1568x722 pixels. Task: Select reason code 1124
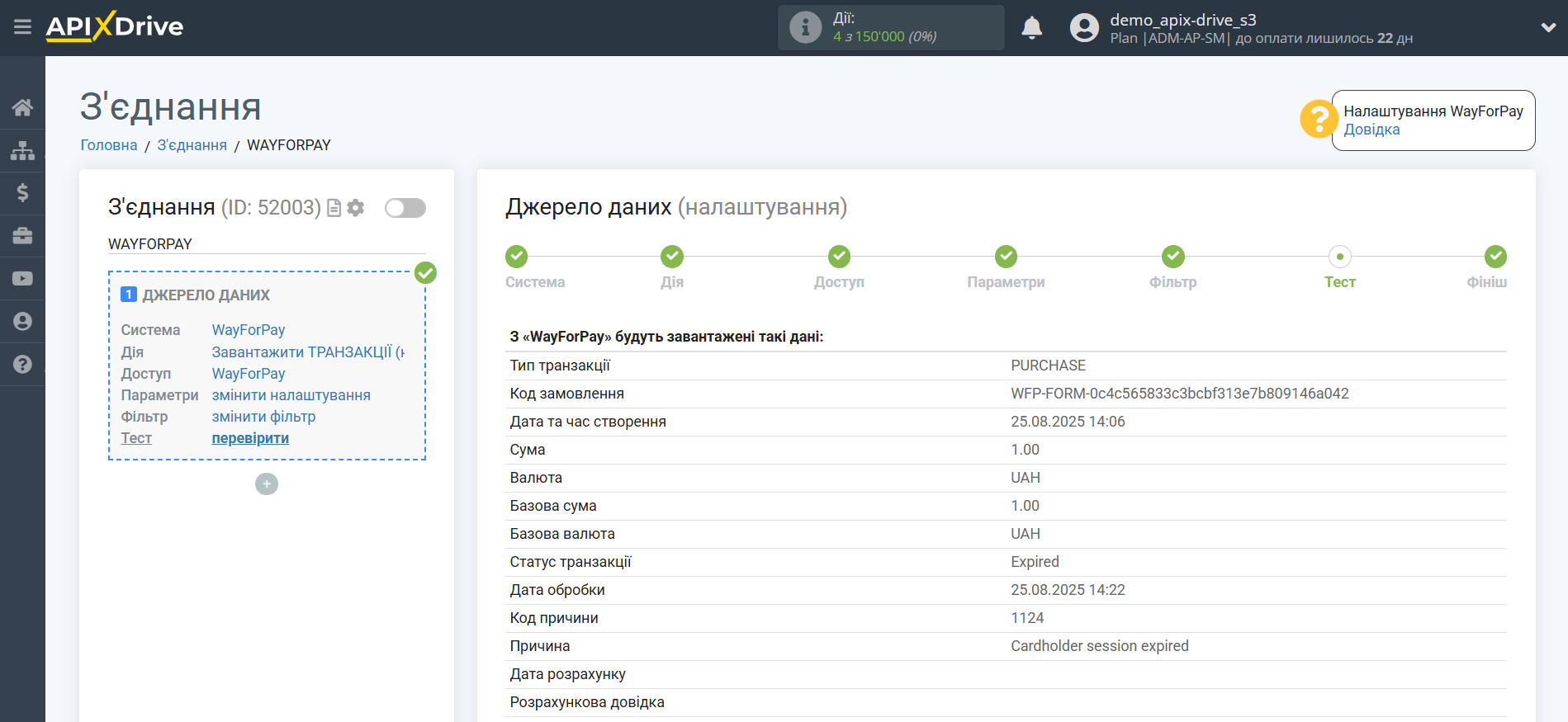pos(1027,618)
